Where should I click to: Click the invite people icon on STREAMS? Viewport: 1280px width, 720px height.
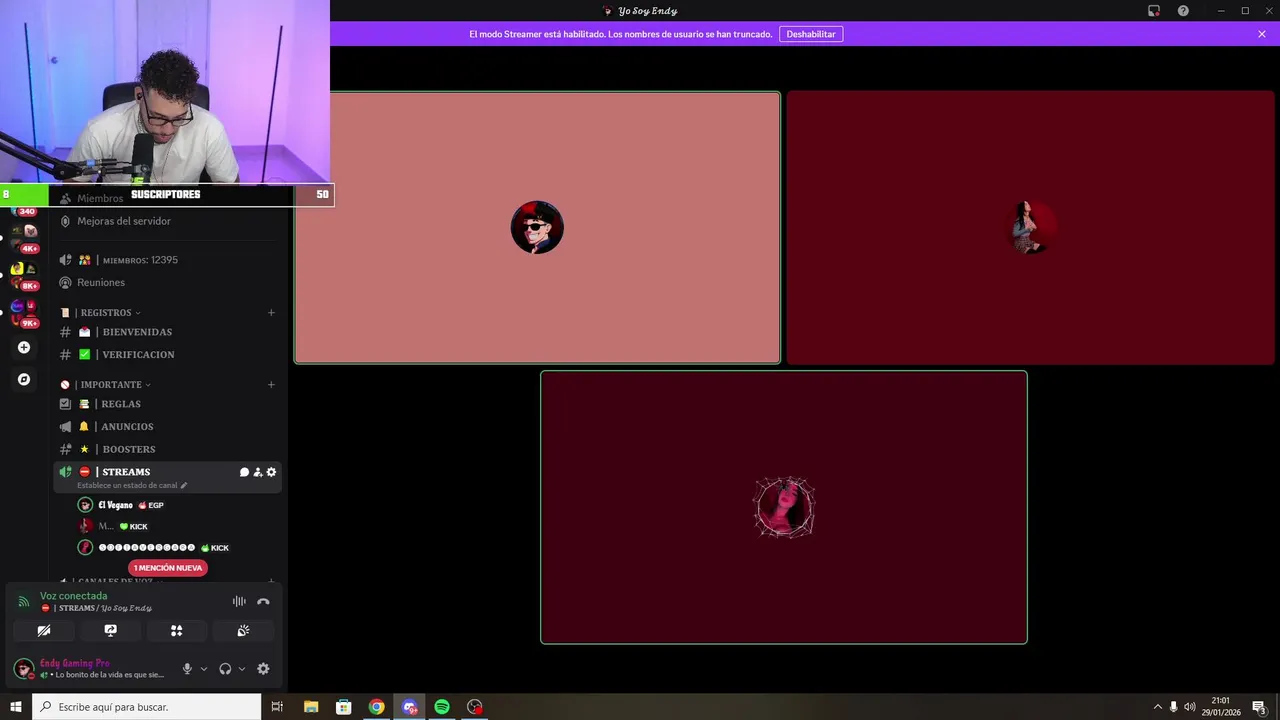257,472
